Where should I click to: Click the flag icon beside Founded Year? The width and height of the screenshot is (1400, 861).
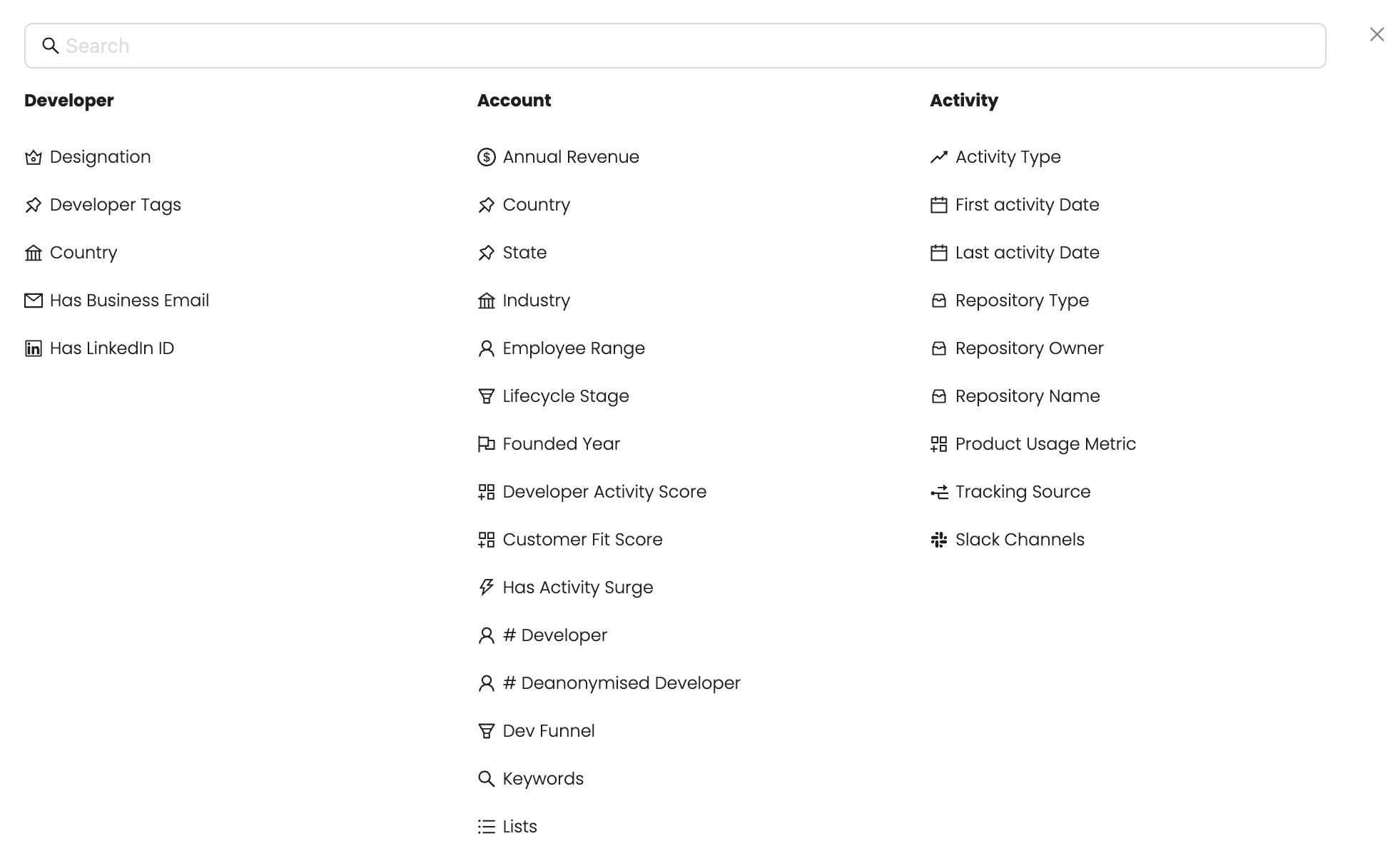(486, 444)
